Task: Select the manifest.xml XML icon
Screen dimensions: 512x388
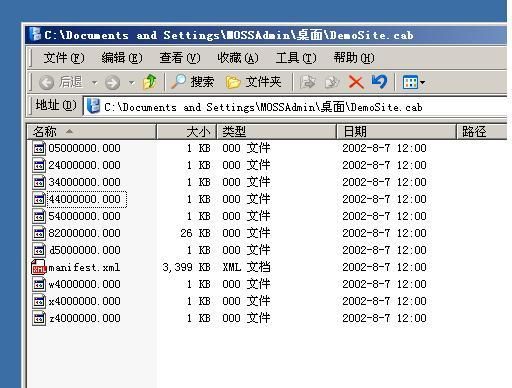Action: coord(39,267)
